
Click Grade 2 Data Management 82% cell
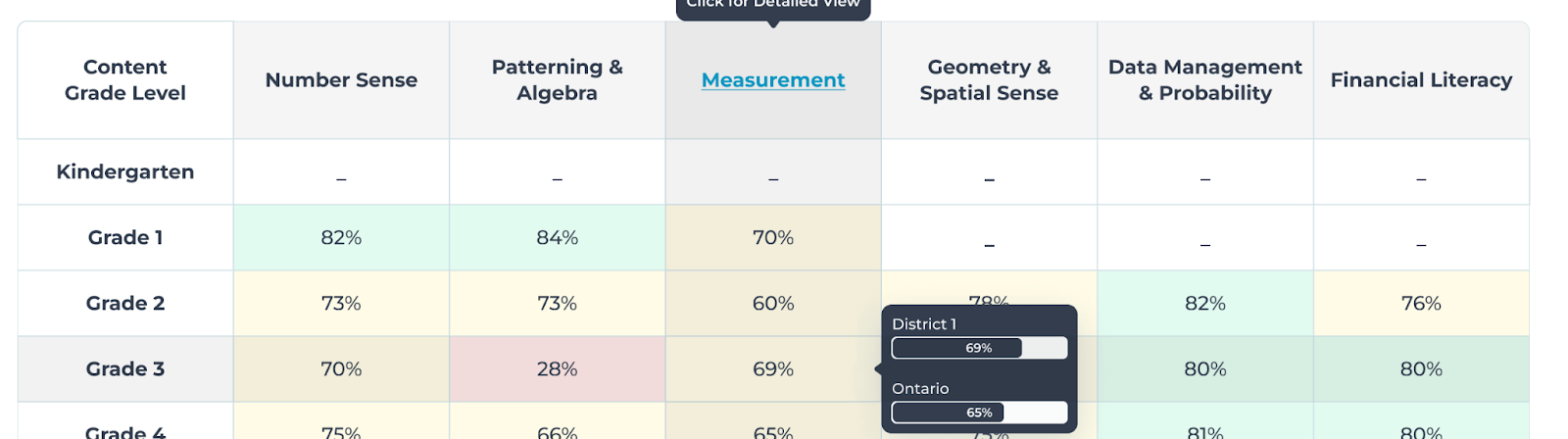pyautogui.click(x=1205, y=304)
